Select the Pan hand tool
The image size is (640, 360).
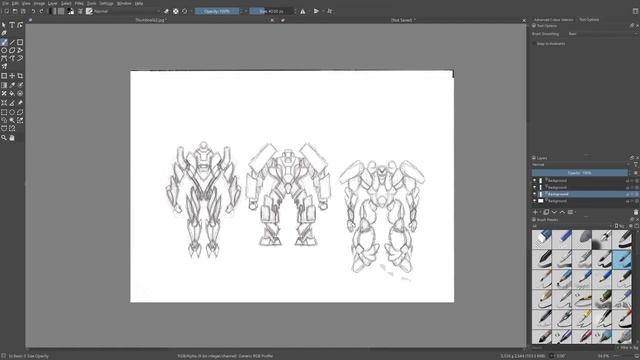point(12,138)
